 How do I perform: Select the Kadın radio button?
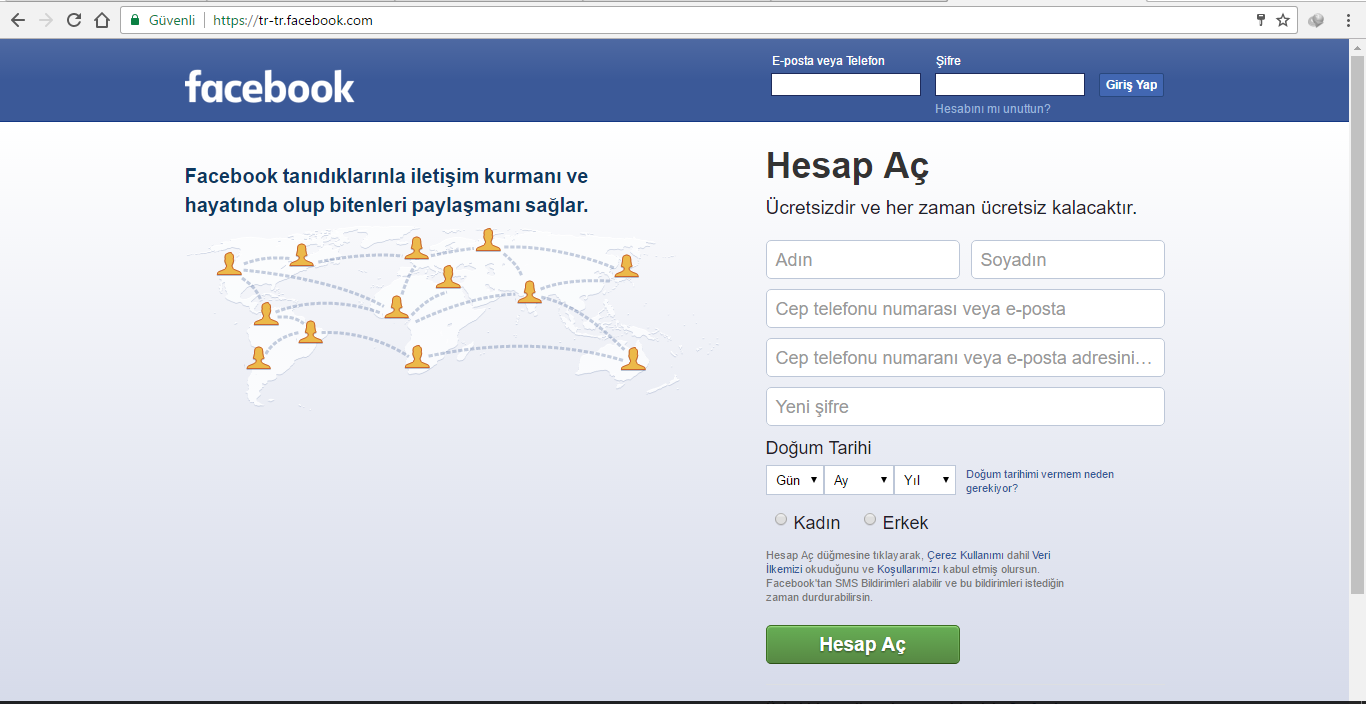781,519
